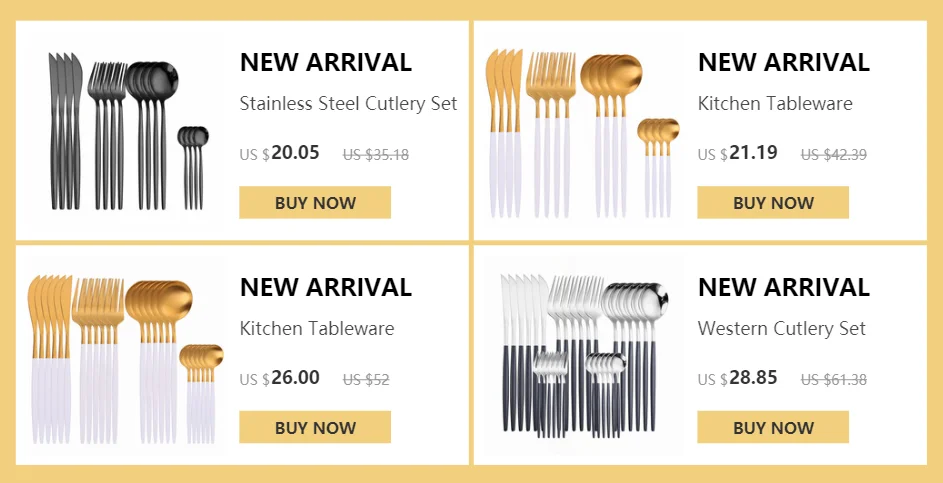Click the US $21.19 sale price
943x483 pixels.
click(x=737, y=153)
